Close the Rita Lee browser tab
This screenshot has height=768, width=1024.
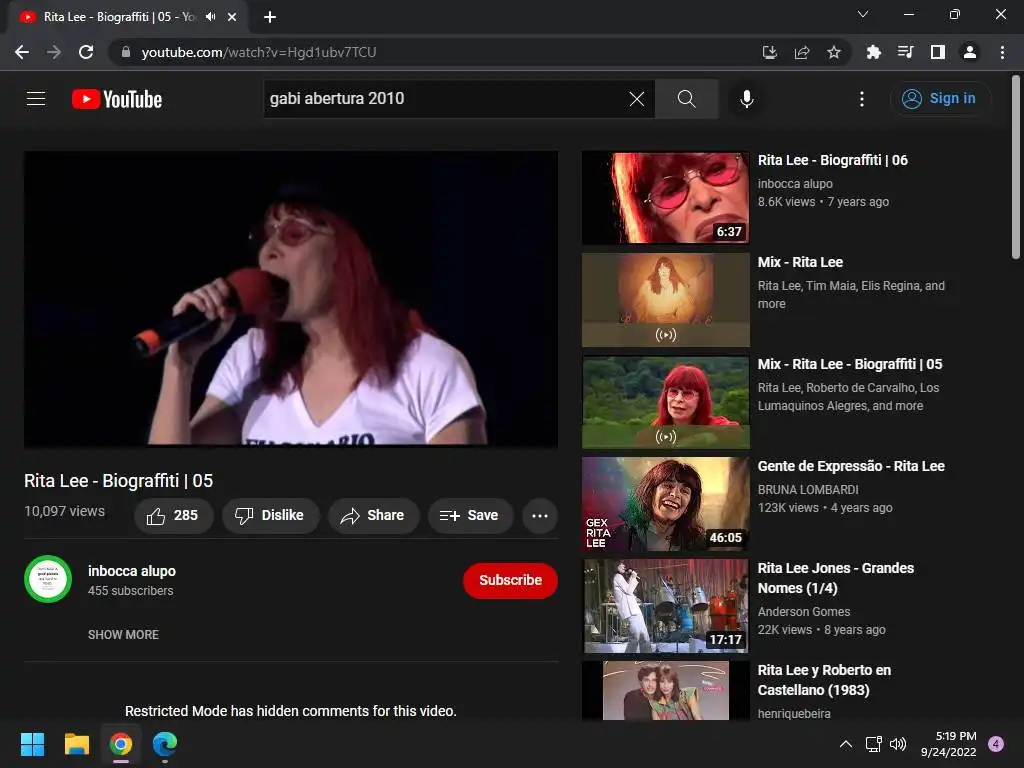click(232, 17)
